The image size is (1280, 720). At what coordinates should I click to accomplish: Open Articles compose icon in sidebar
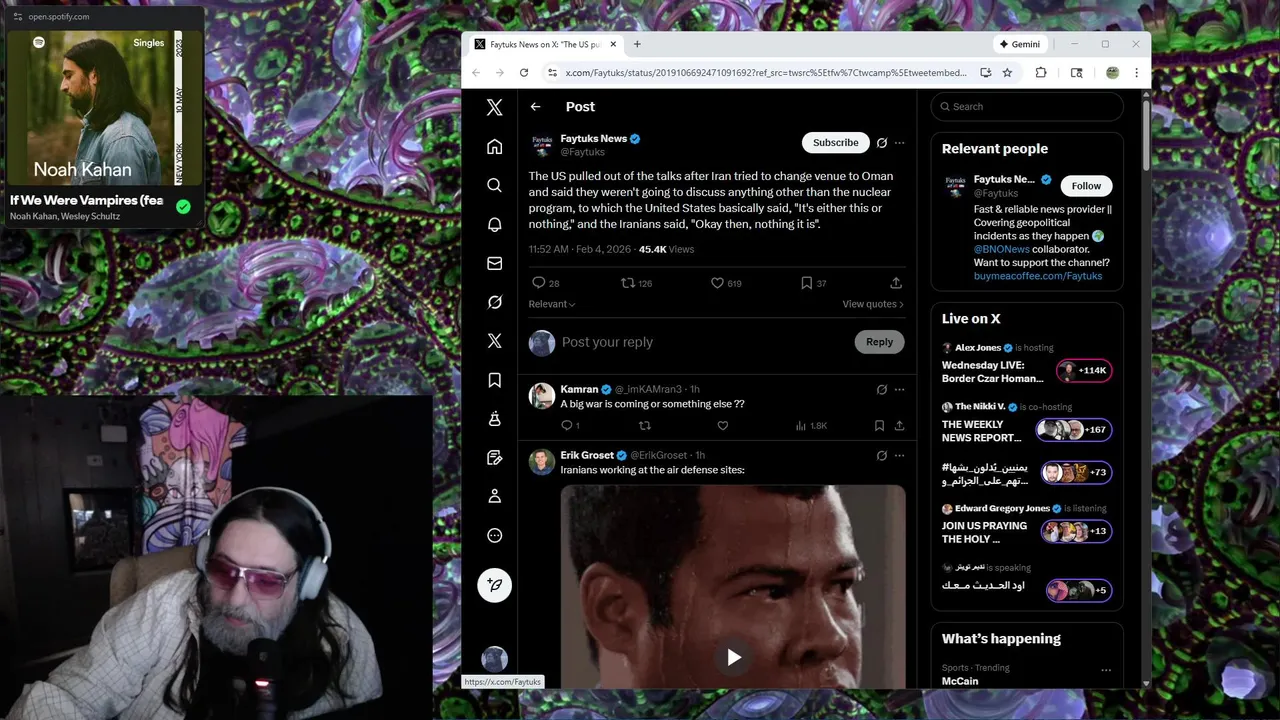494,457
